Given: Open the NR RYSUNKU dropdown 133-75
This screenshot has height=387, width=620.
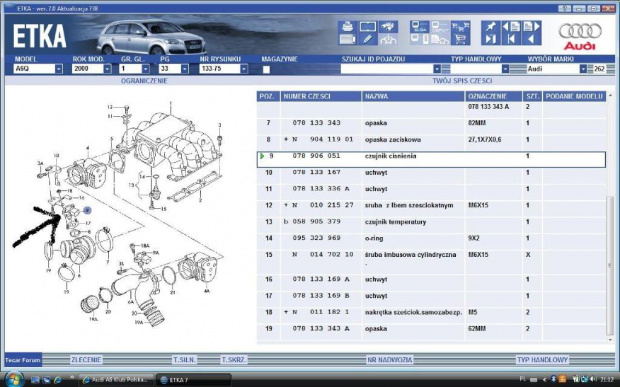Looking at the screenshot, I should tap(244, 69).
